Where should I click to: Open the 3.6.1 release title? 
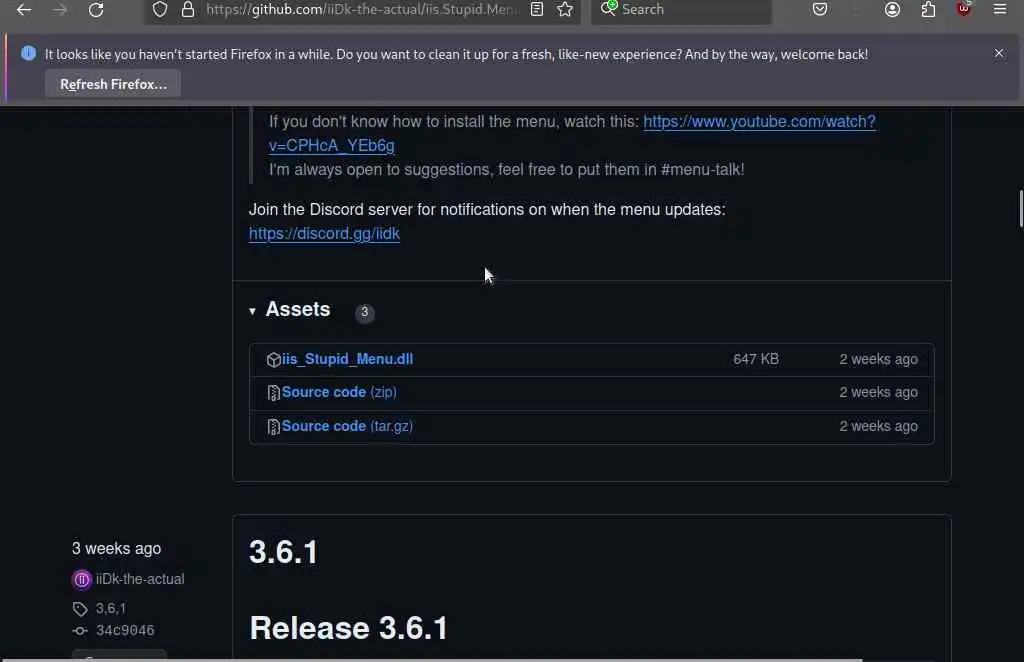(283, 552)
